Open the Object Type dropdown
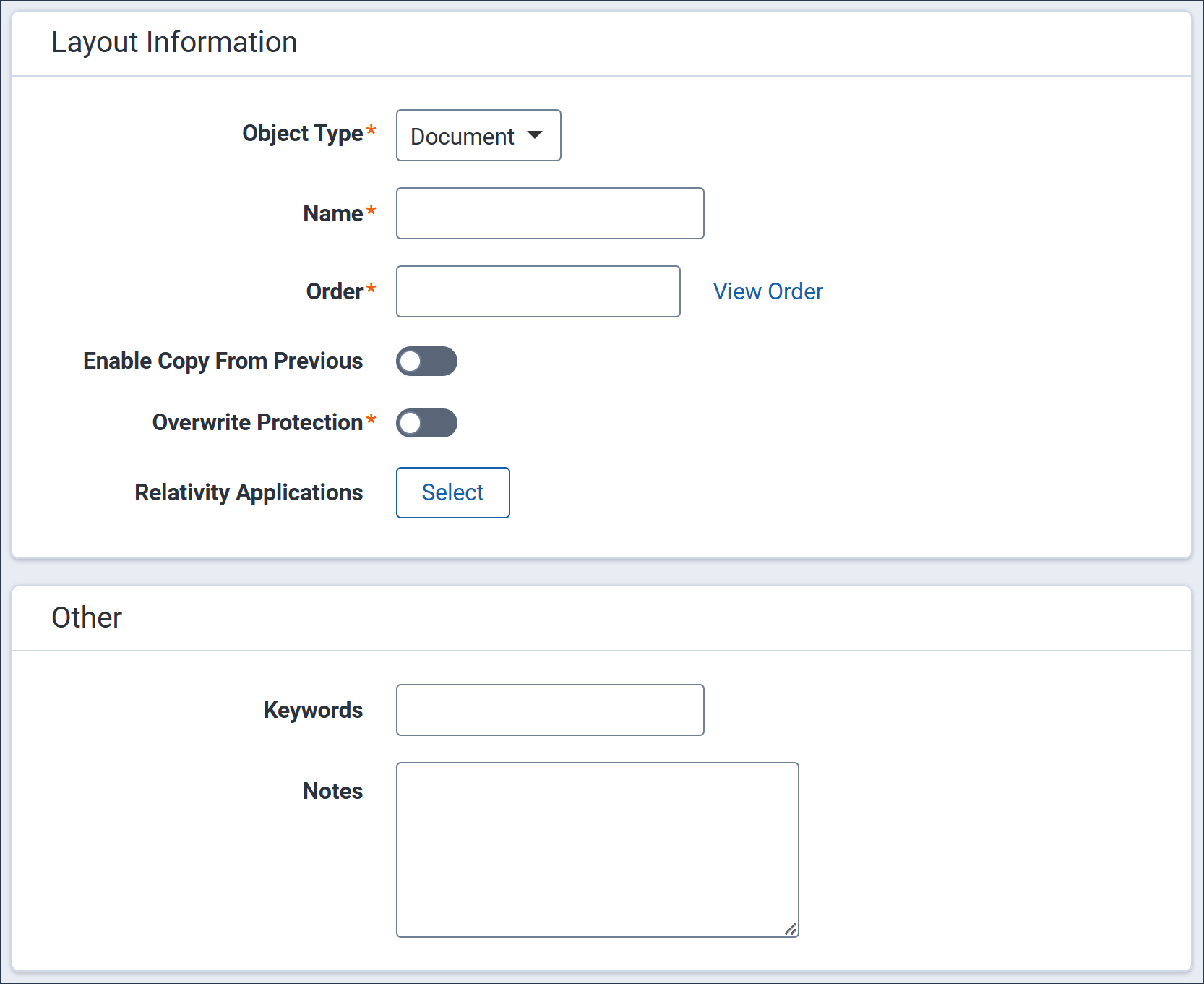 pos(478,135)
